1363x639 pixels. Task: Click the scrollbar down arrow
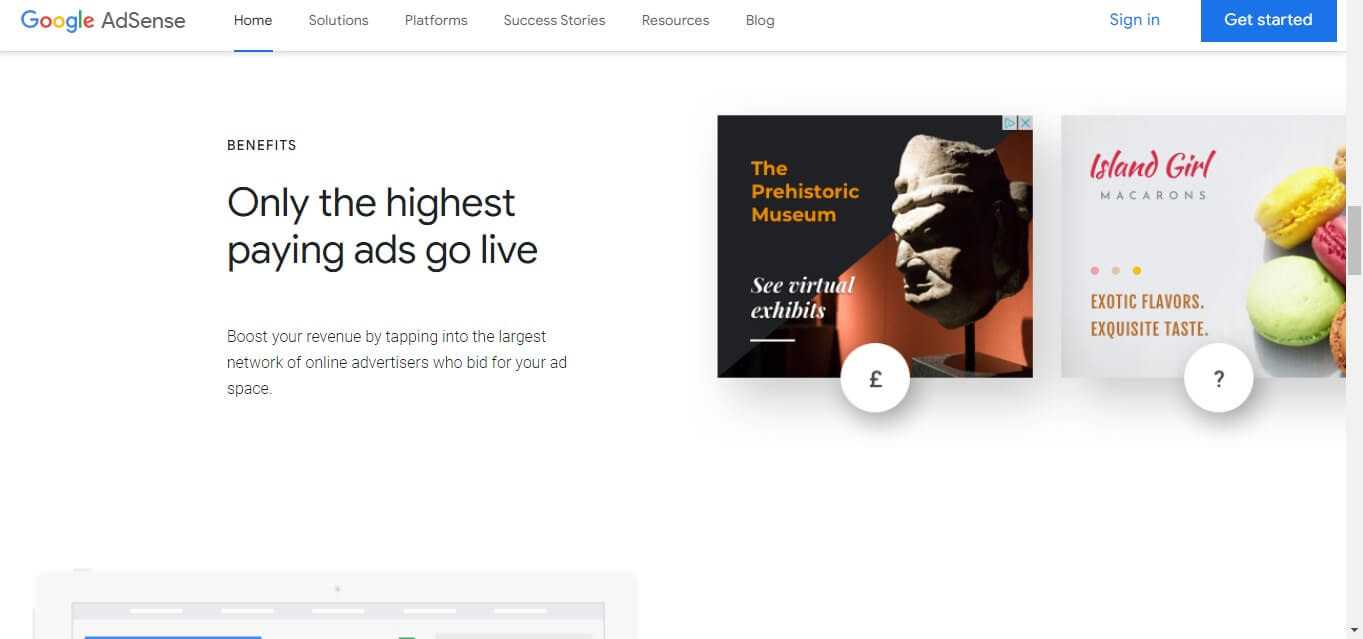(x=1354, y=630)
